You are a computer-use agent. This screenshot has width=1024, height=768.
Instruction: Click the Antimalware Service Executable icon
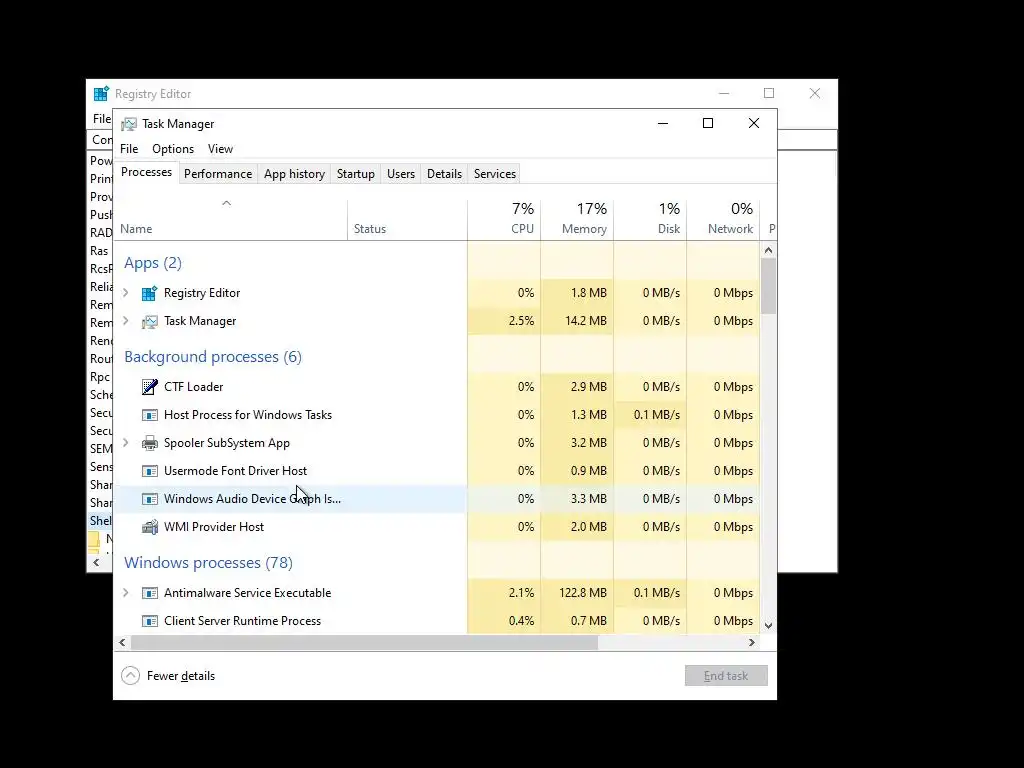150,593
